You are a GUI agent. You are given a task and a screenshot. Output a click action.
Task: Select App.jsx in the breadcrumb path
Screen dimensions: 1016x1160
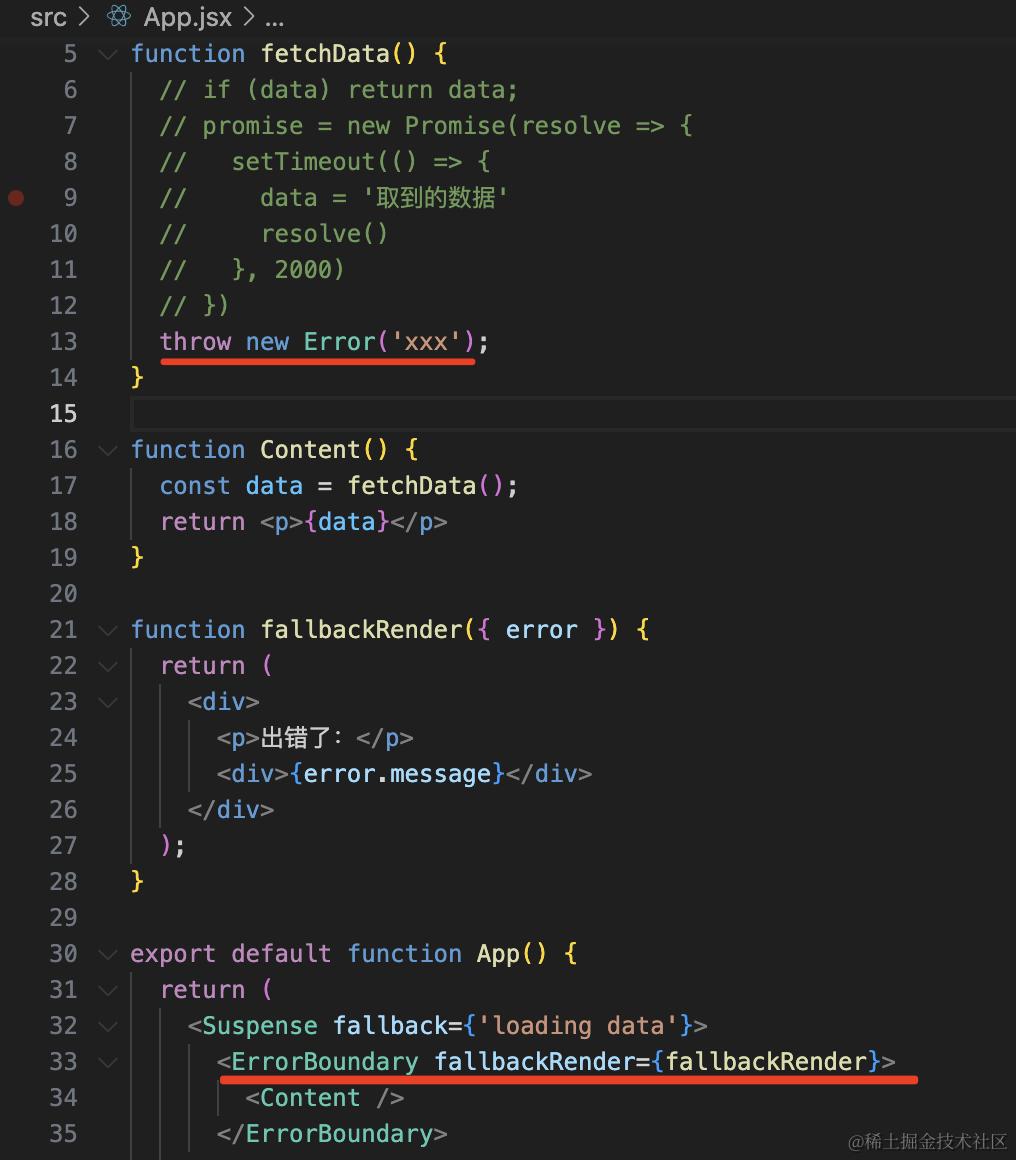pyautogui.click(x=188, y=16)
